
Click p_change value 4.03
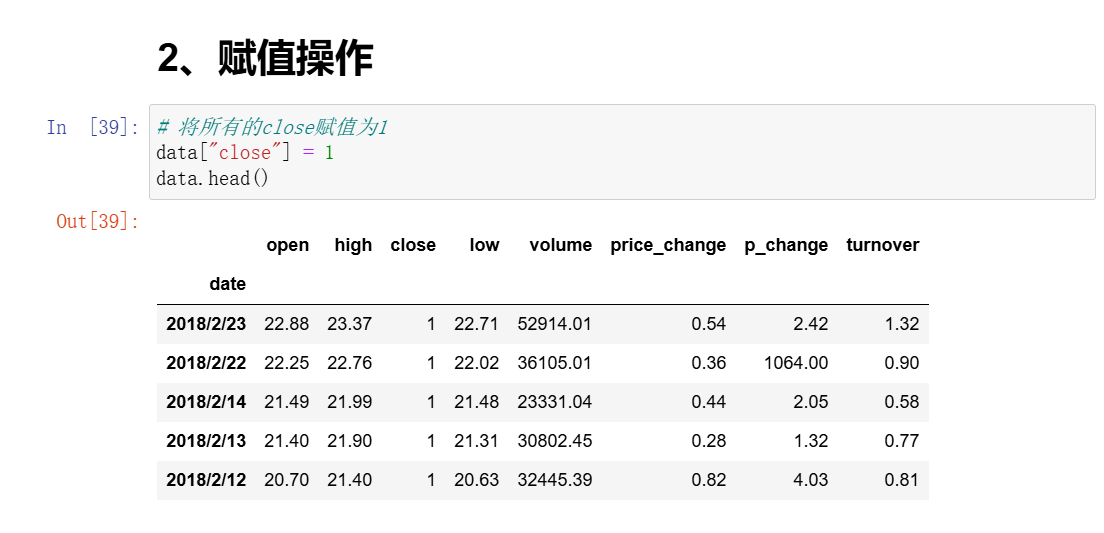pyautogui.click(x=811, y=480)
